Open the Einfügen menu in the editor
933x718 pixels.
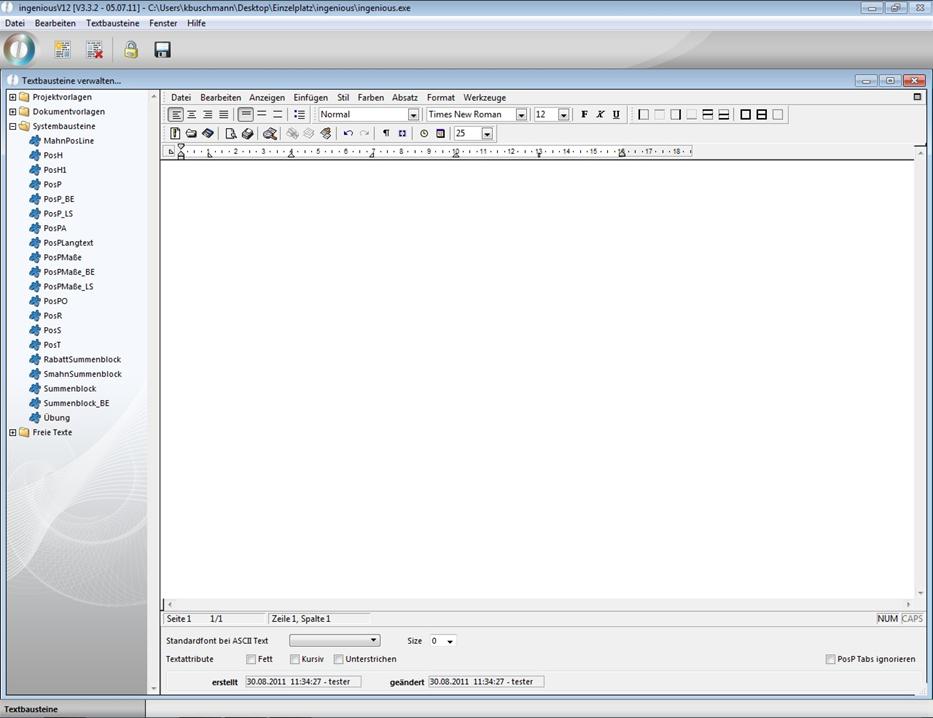310,98
